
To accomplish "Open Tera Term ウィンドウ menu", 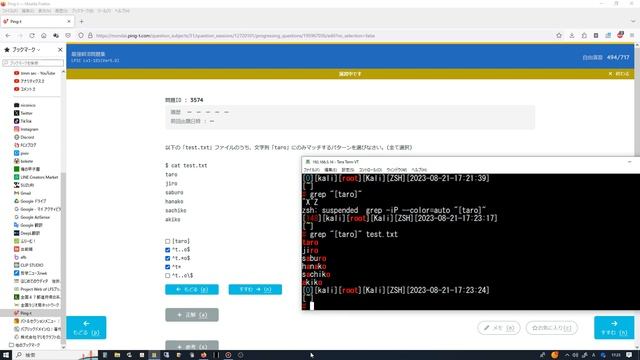I will coord(397,170).
